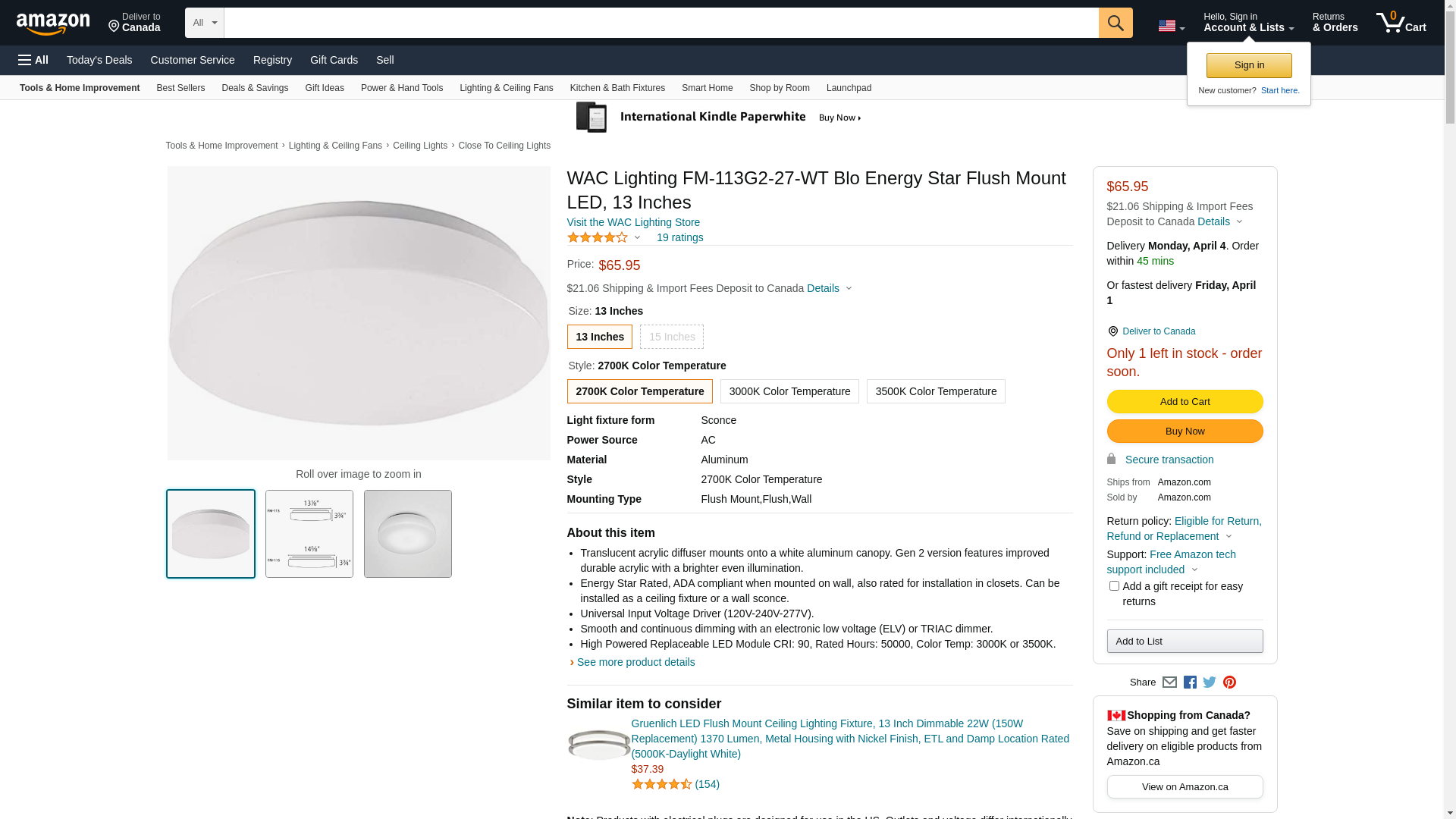Check the gift receipt checkbox
Viewport: 1456px width, 819px height.
1114,586
